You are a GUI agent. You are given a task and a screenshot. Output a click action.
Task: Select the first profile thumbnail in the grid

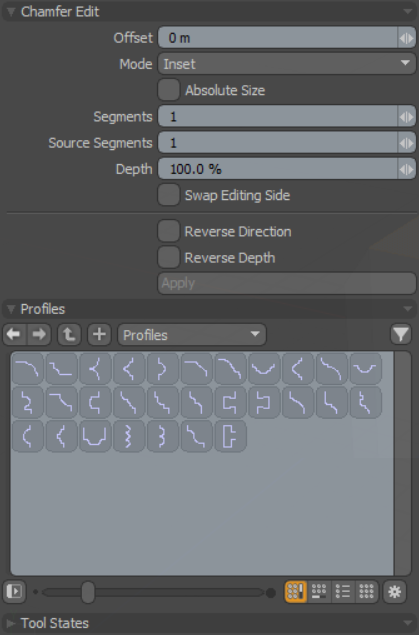pos(28,369)
